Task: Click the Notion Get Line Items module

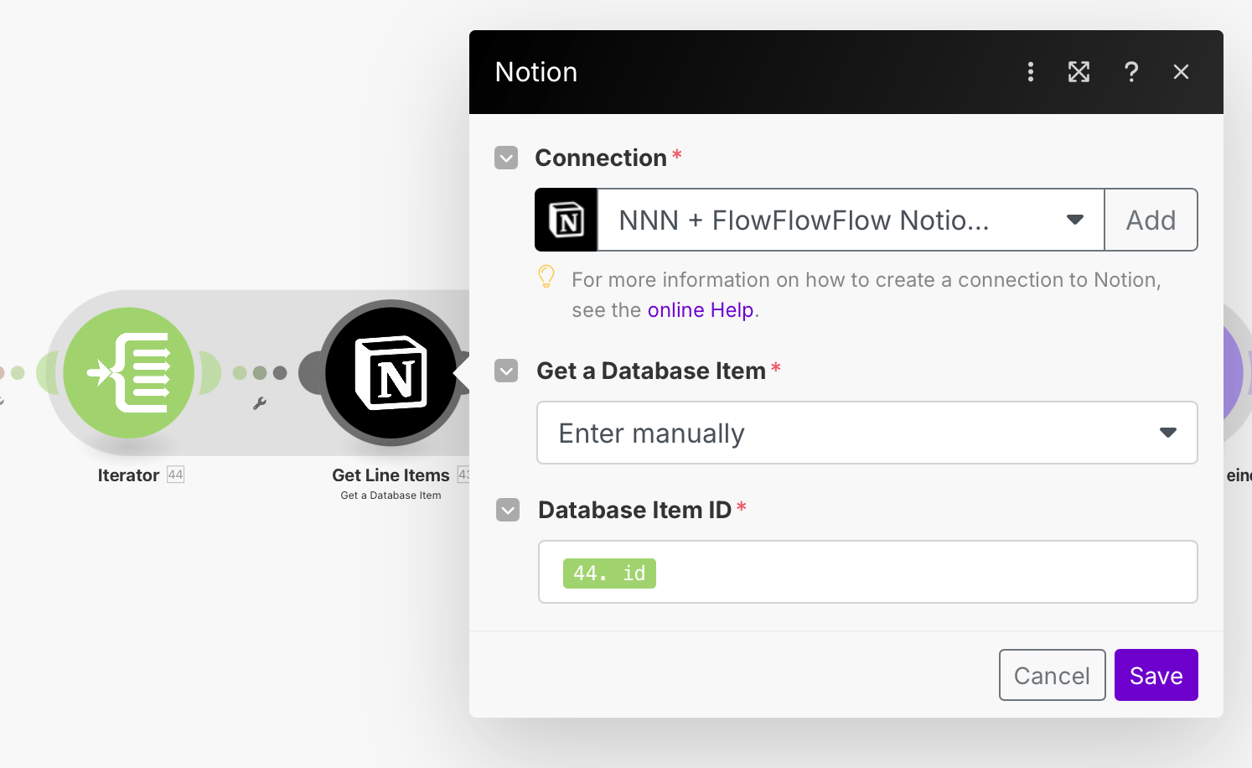Action: click(x=390, y=373)
